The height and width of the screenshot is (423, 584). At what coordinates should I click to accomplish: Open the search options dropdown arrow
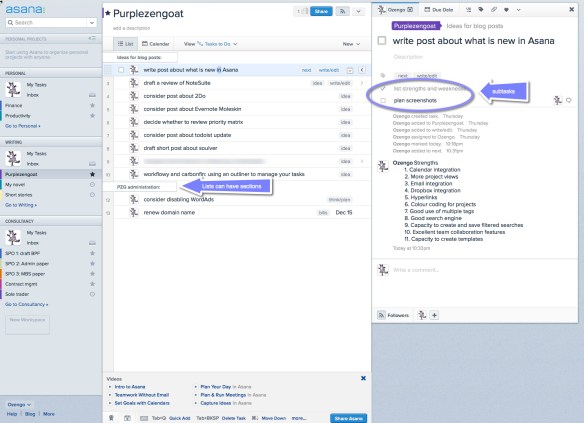click(x=92, y=23)
